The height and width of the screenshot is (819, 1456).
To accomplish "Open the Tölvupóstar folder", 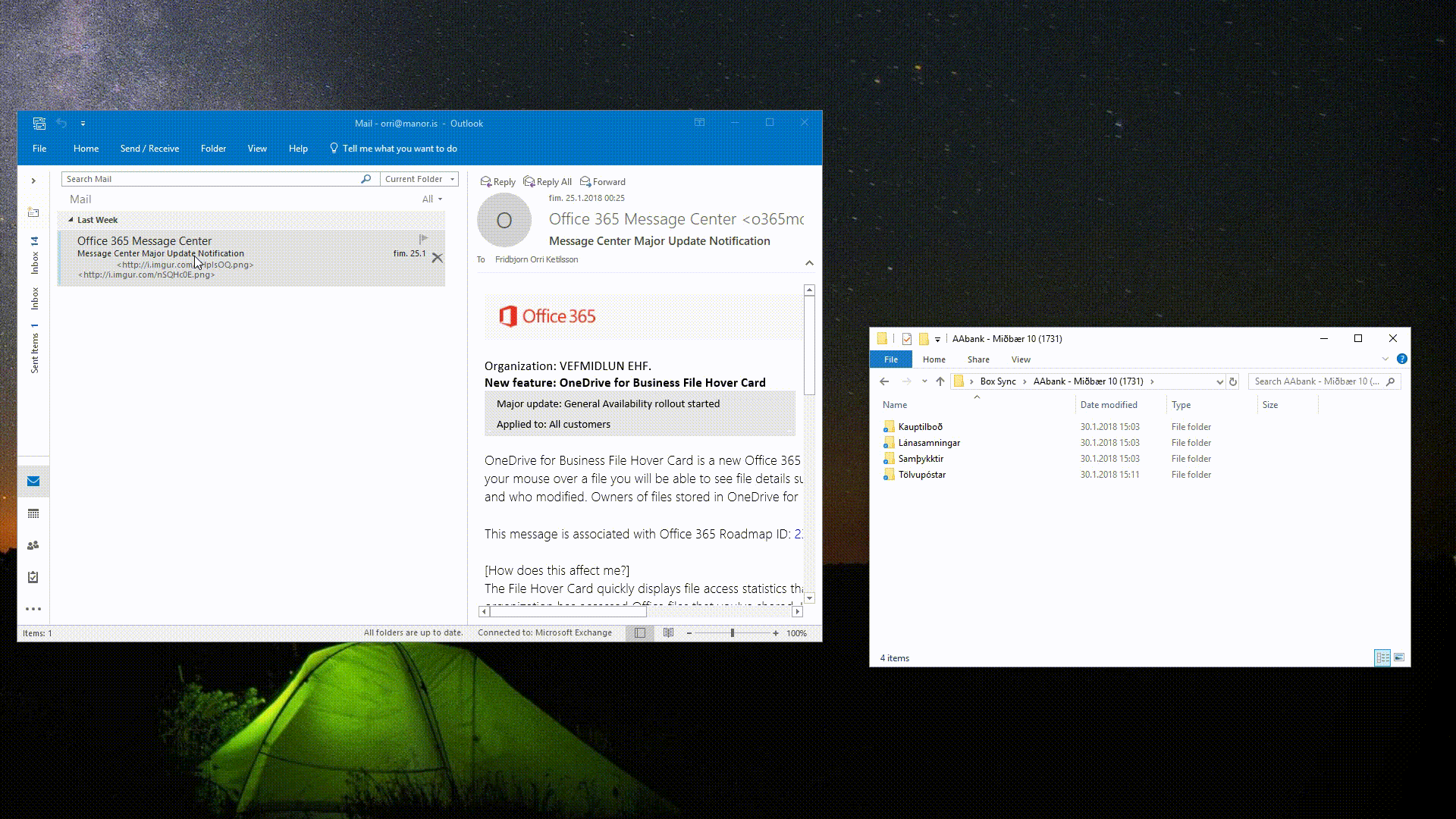I will tap(921, 475).
